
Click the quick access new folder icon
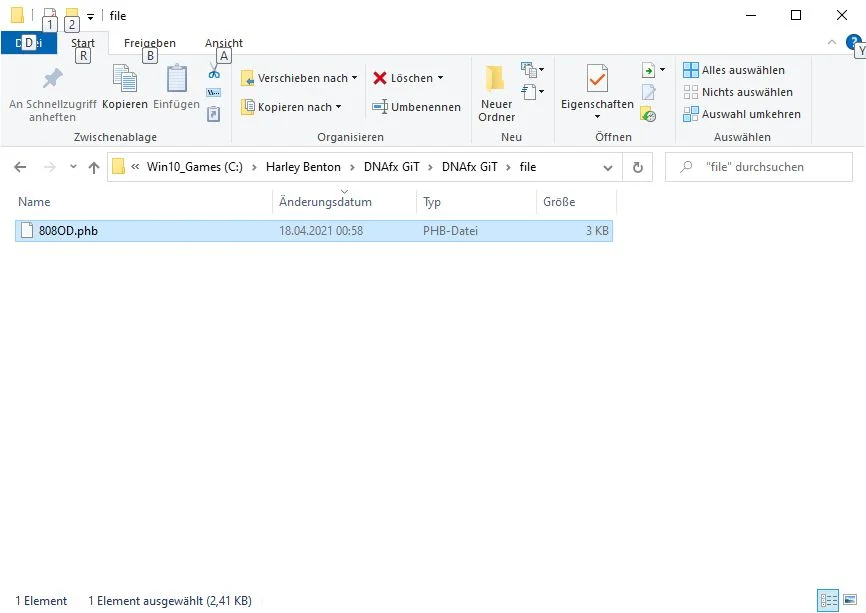[x=71, y=15]
